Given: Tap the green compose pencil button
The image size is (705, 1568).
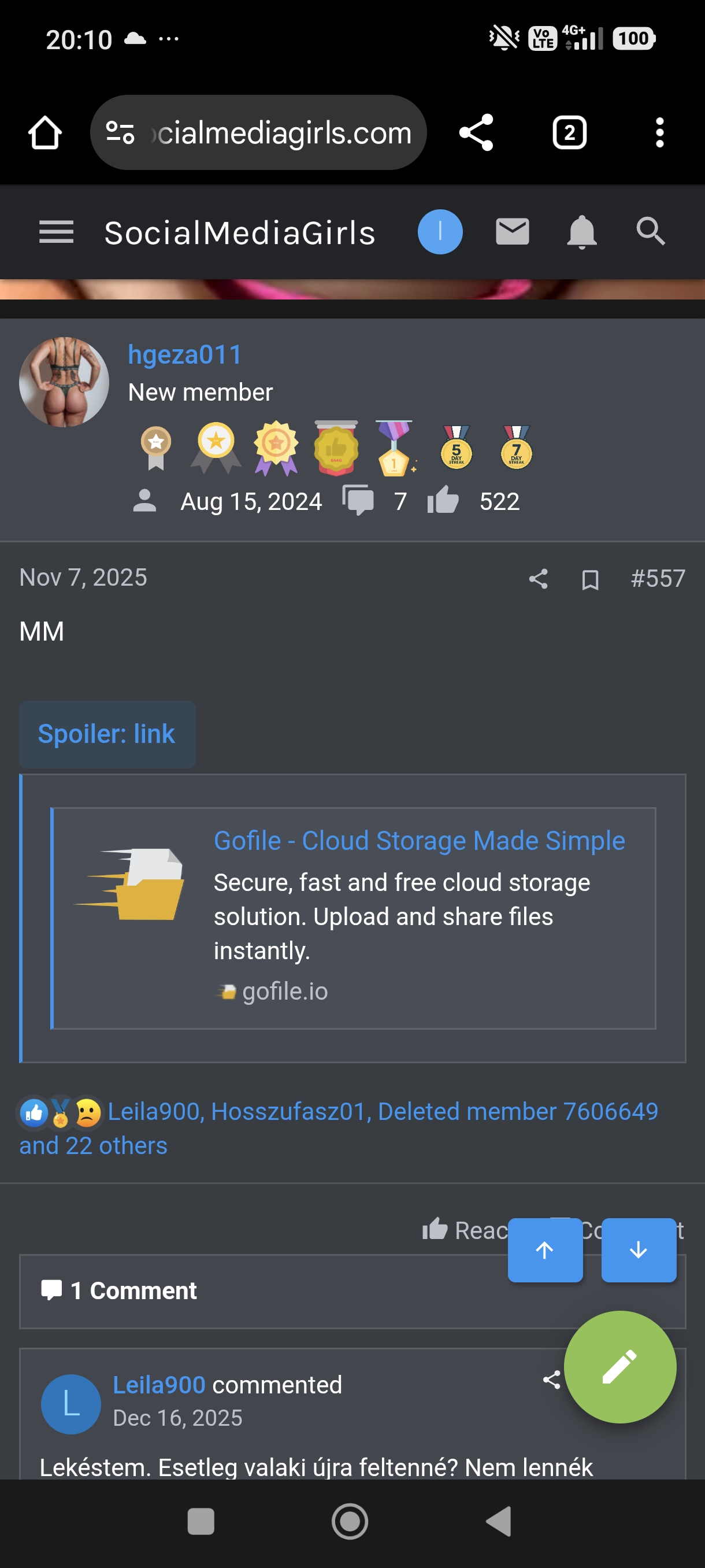Looking at the screenshot, I should 619,1367.
